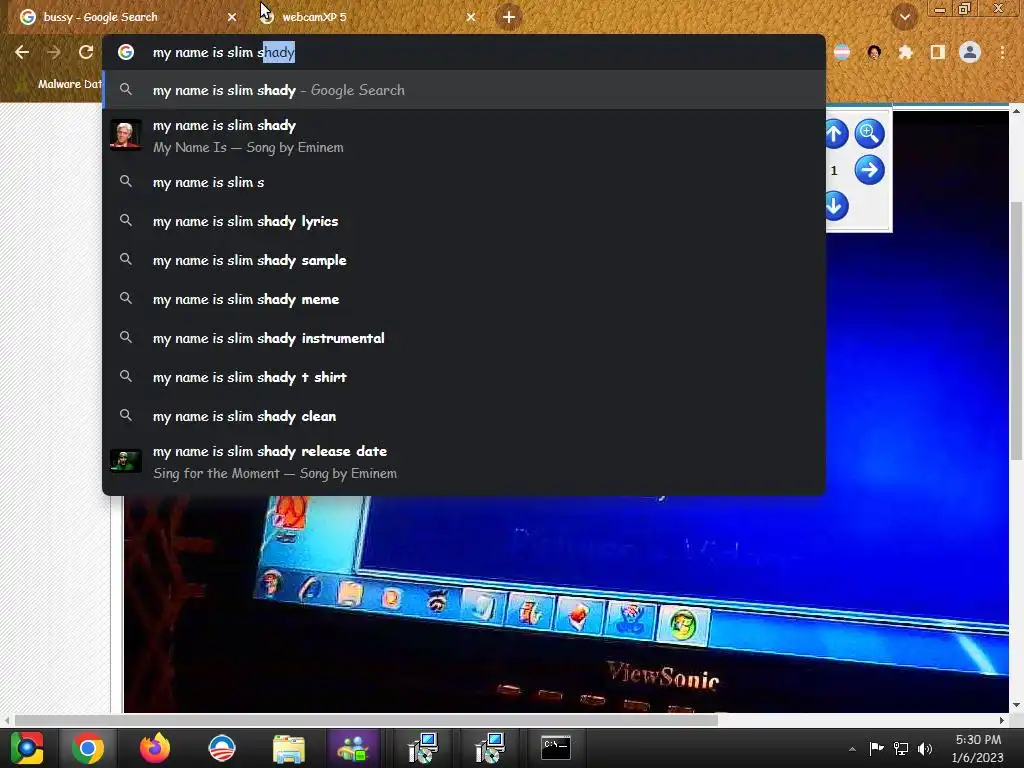The height and width of the screenshot is (768, 1024).
Task: Choose the 'Sing for the Moment' release date suggestion
Action: (464, 462)
